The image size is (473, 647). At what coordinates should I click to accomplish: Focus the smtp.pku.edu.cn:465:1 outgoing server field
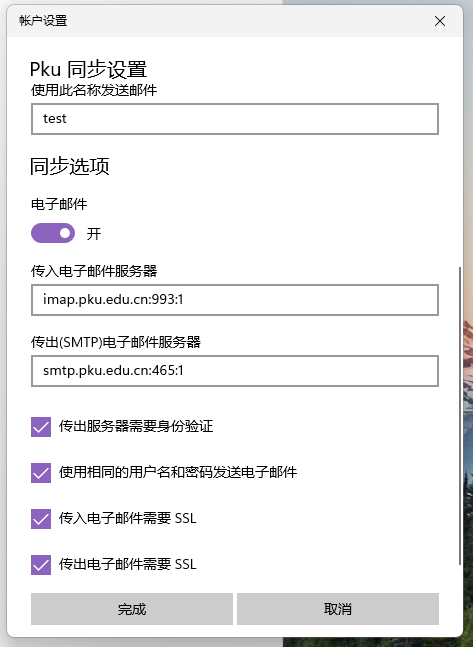[x=235, y=371]
